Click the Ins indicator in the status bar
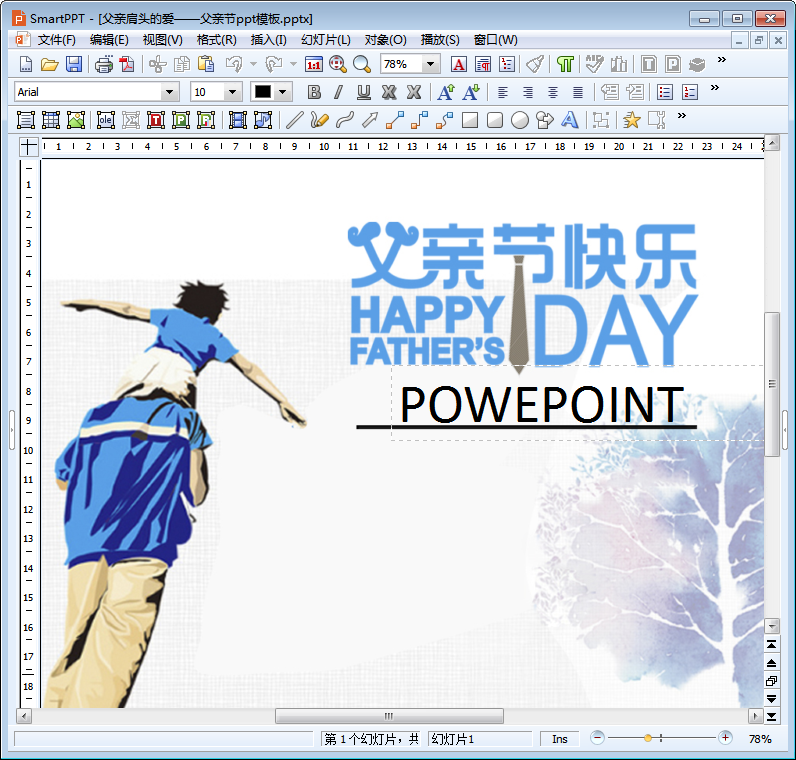 [x=559, y=739]
